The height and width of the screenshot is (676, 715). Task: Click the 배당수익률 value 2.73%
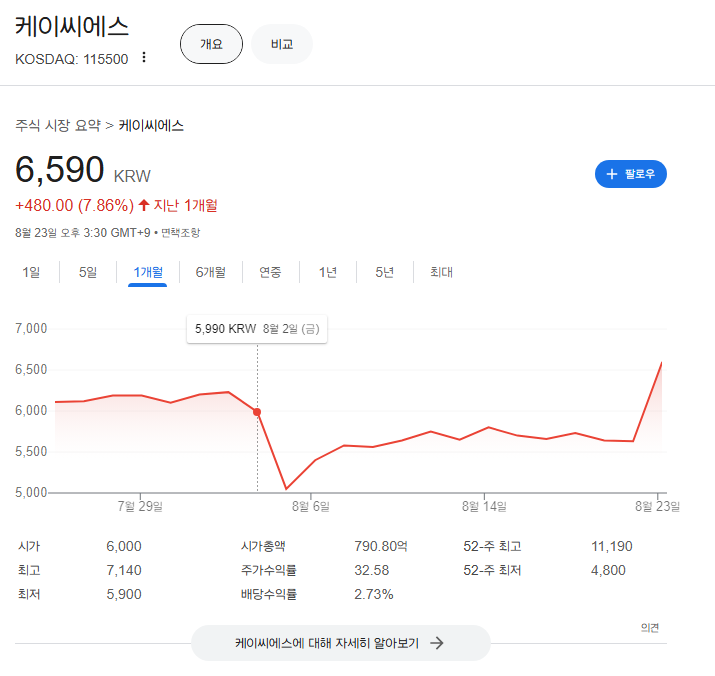373,594
